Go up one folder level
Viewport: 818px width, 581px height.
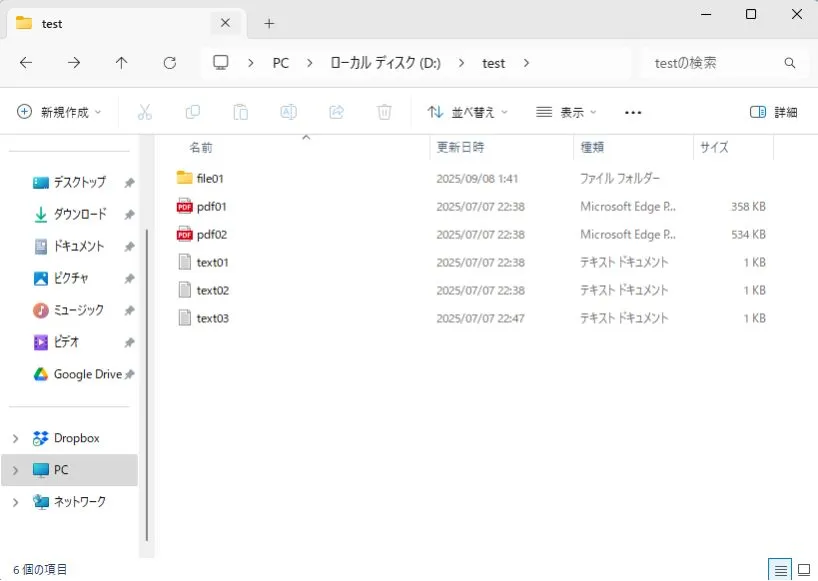121,63
